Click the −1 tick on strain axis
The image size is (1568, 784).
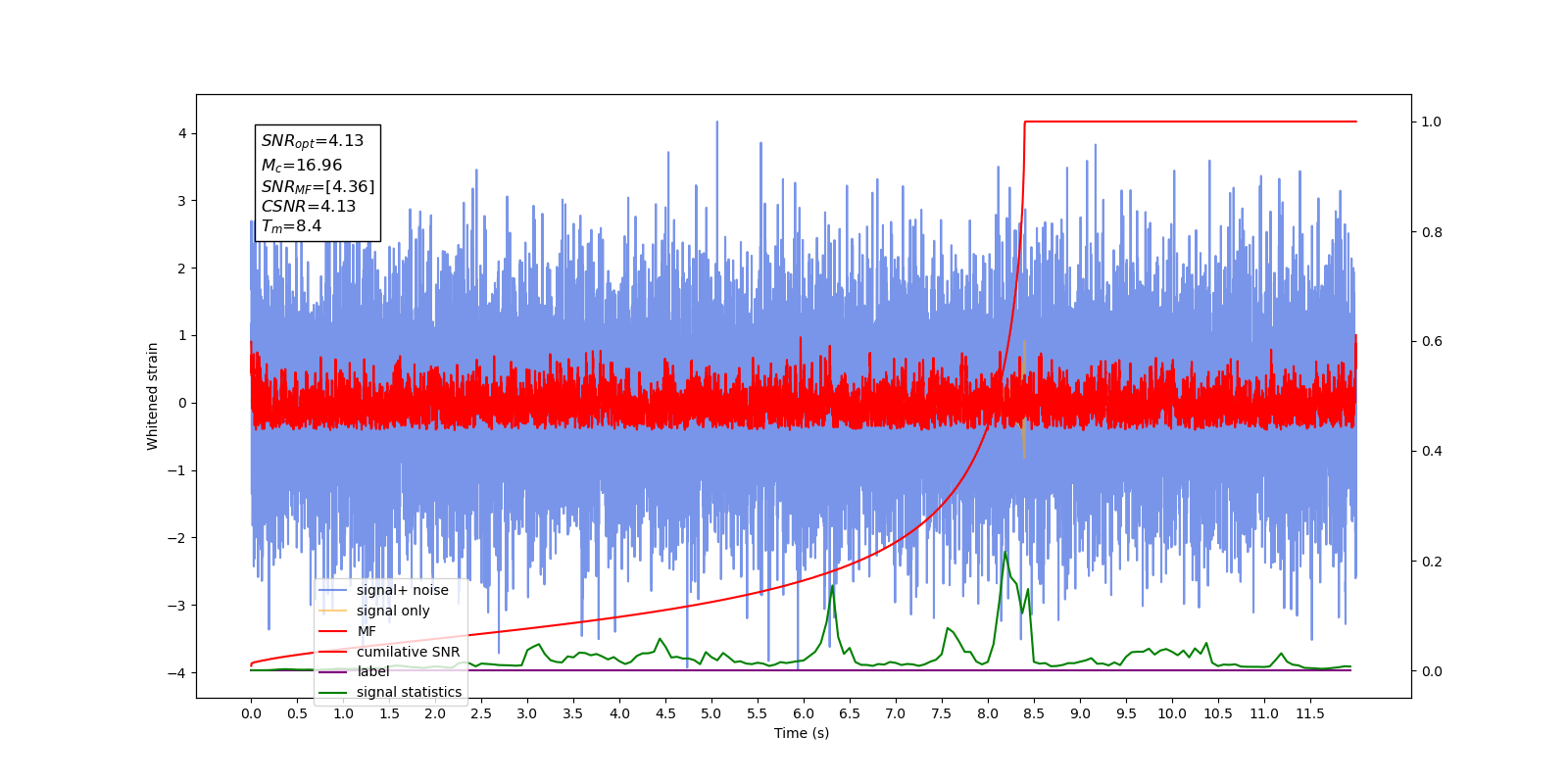click(x=178, y=470)
